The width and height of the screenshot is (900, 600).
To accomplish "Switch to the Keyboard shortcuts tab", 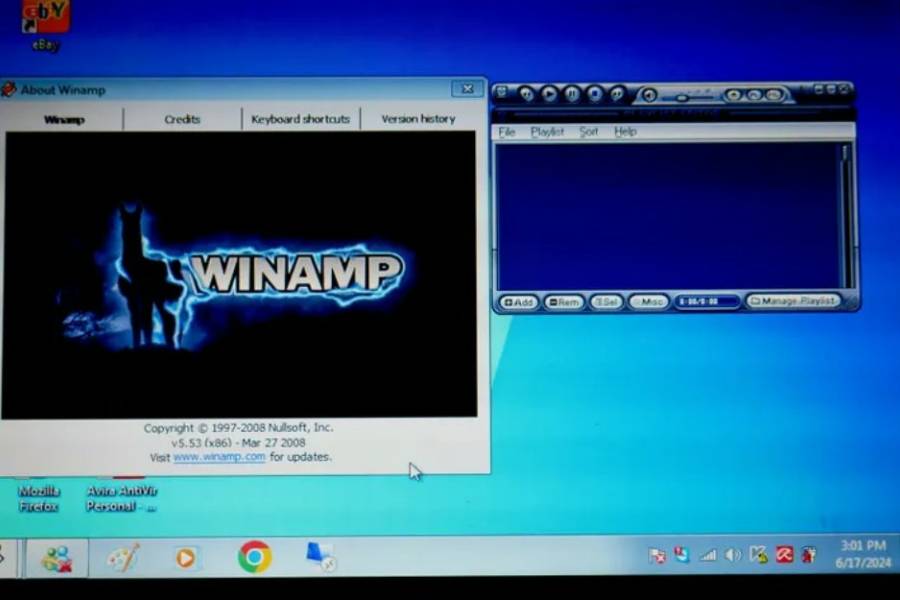I will tap(300, 119).
